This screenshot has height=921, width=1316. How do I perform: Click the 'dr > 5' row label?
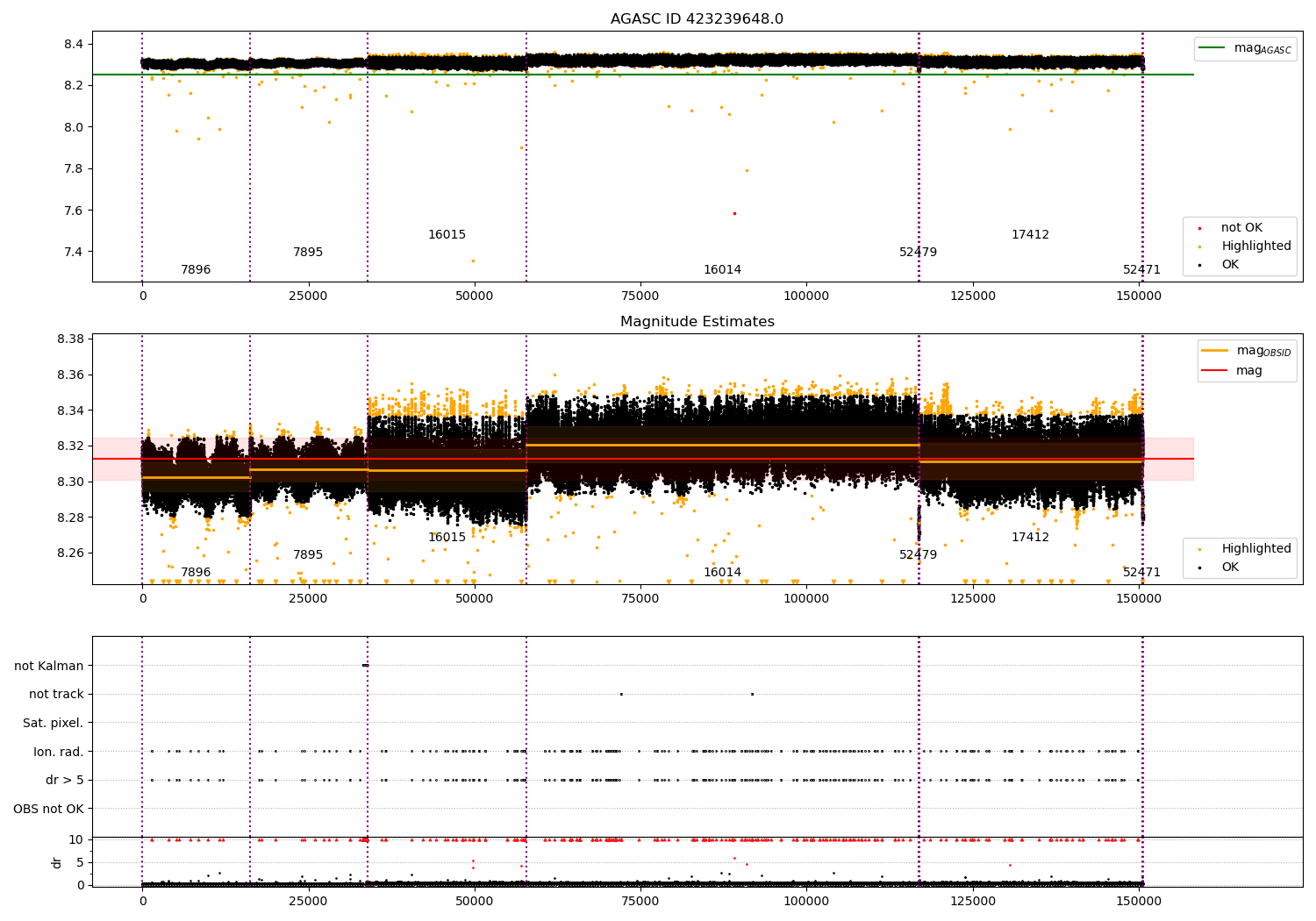coord(65,781)
